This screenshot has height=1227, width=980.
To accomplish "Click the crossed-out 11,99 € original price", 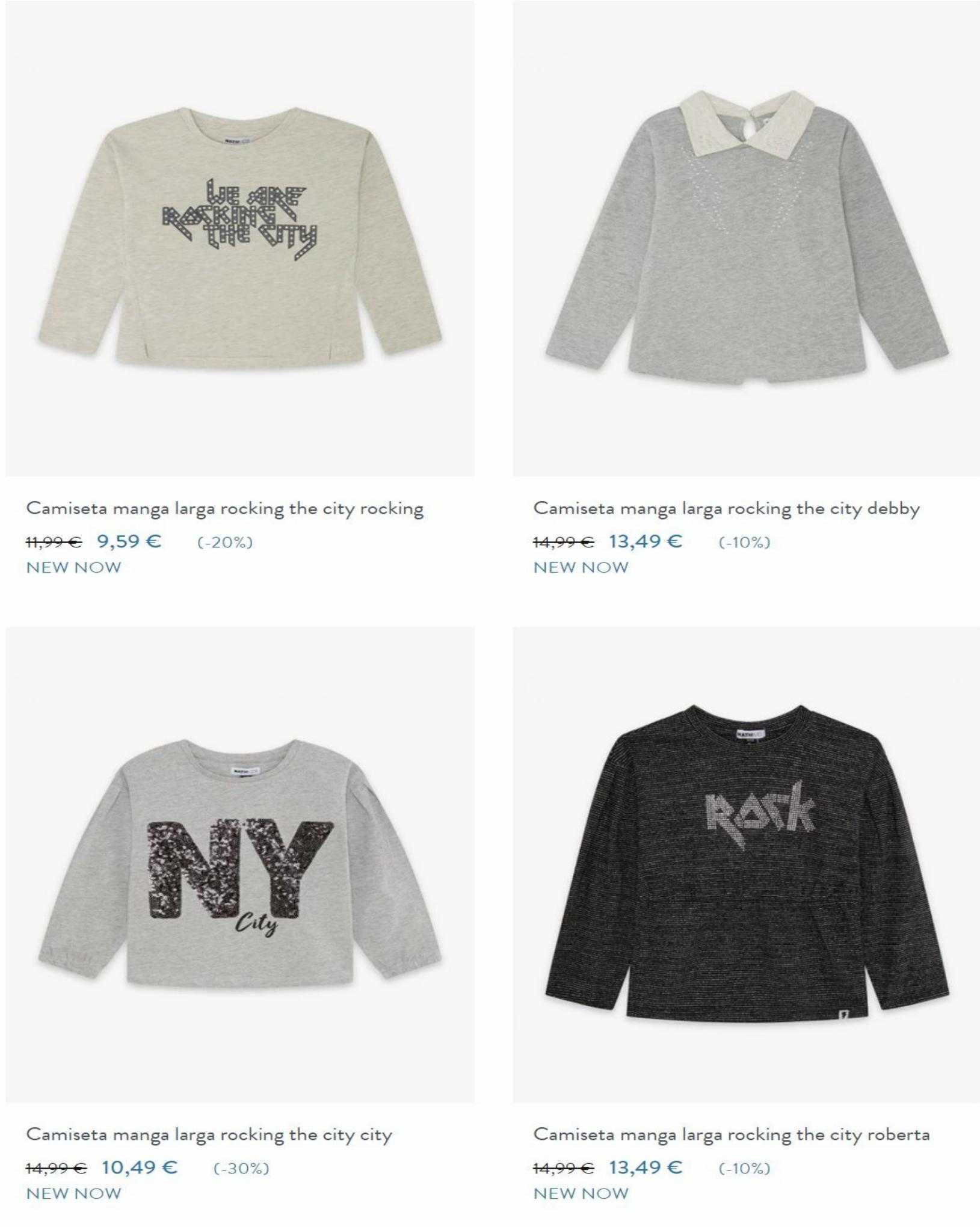I will click(x=54, y=542).
